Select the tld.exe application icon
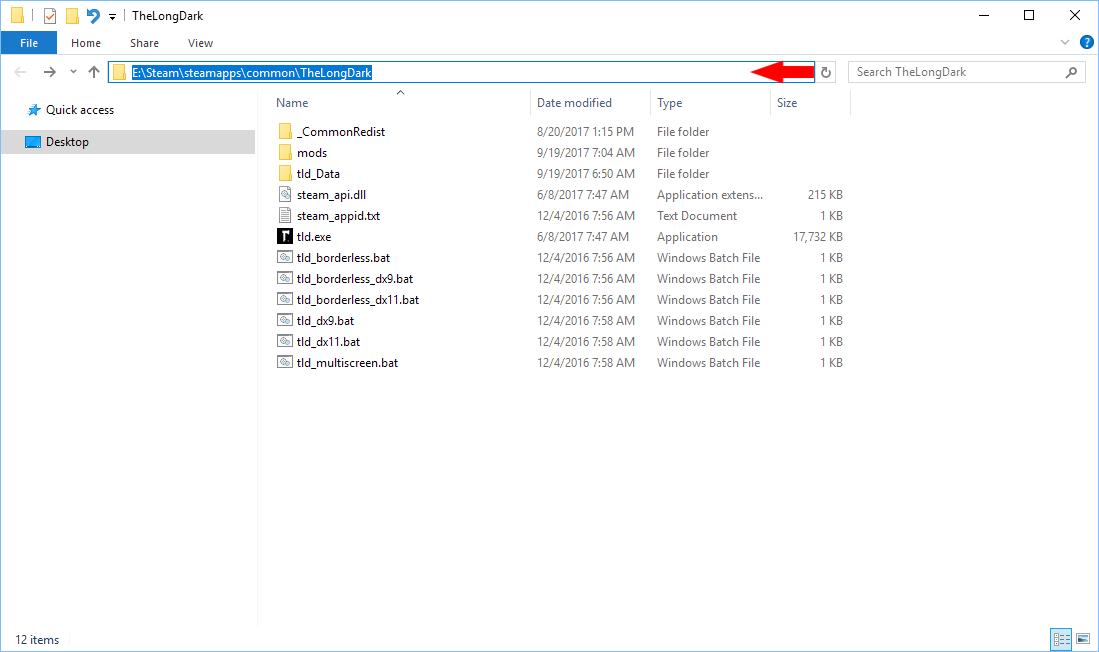The height and width of the screenshot is (652, 1099). (285, 236)
